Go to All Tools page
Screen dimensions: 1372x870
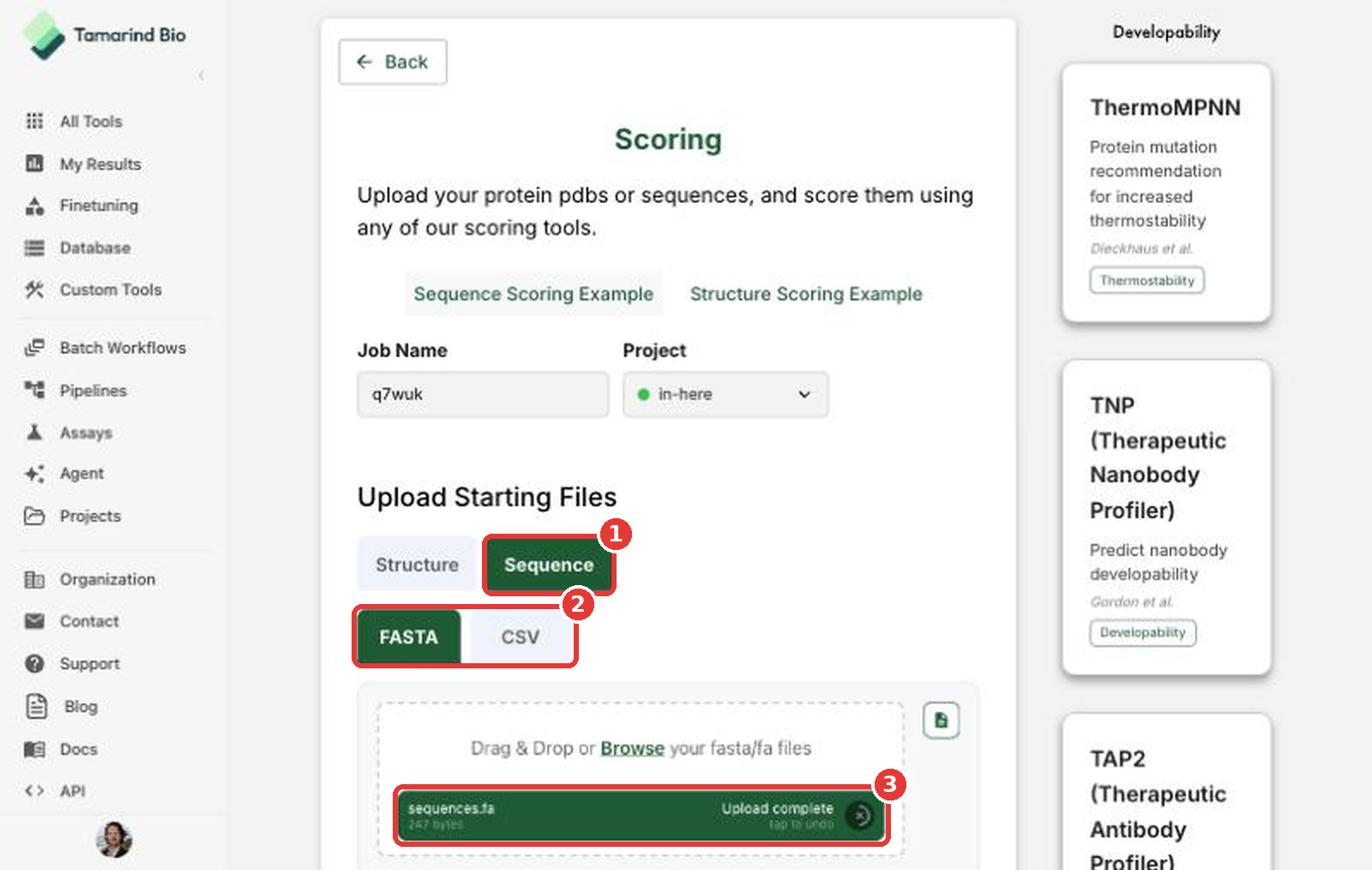pos(91,121)
